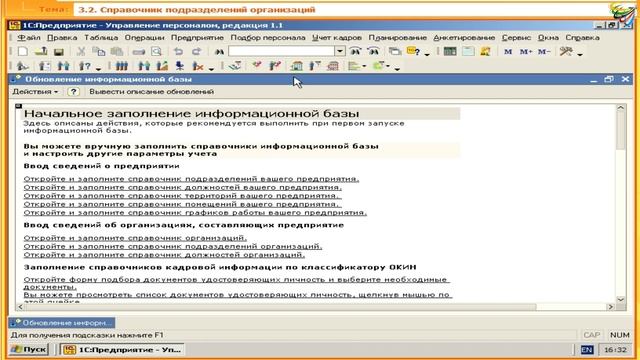This screenshot has height=360, width=640.
Task: Click the hammer and wrench tools icon
Action: pyautogui.click(x=566, y=51)
